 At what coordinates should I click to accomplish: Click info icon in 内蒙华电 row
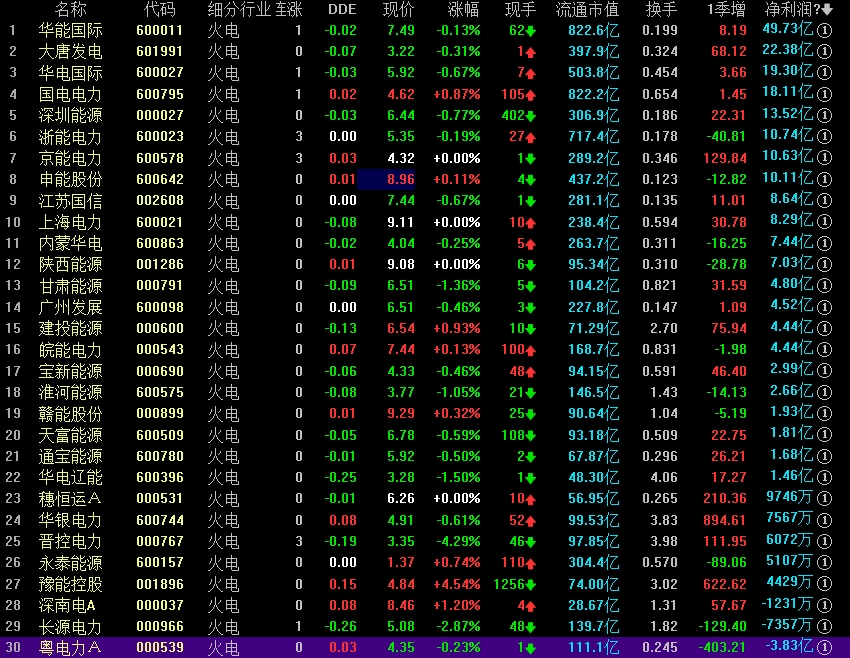[x=824, y=243]
